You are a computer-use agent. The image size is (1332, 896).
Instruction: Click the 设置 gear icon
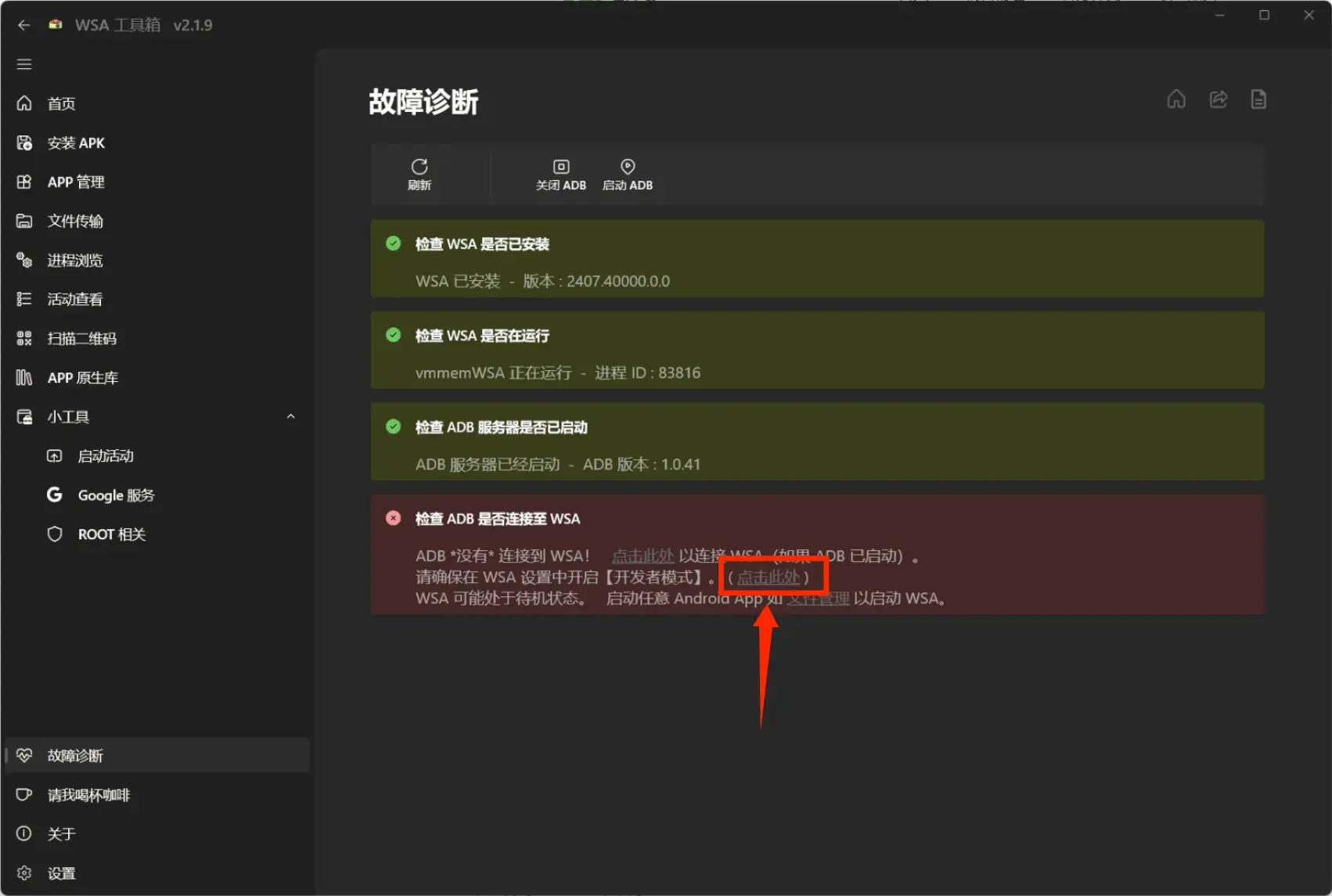point(24,873)
